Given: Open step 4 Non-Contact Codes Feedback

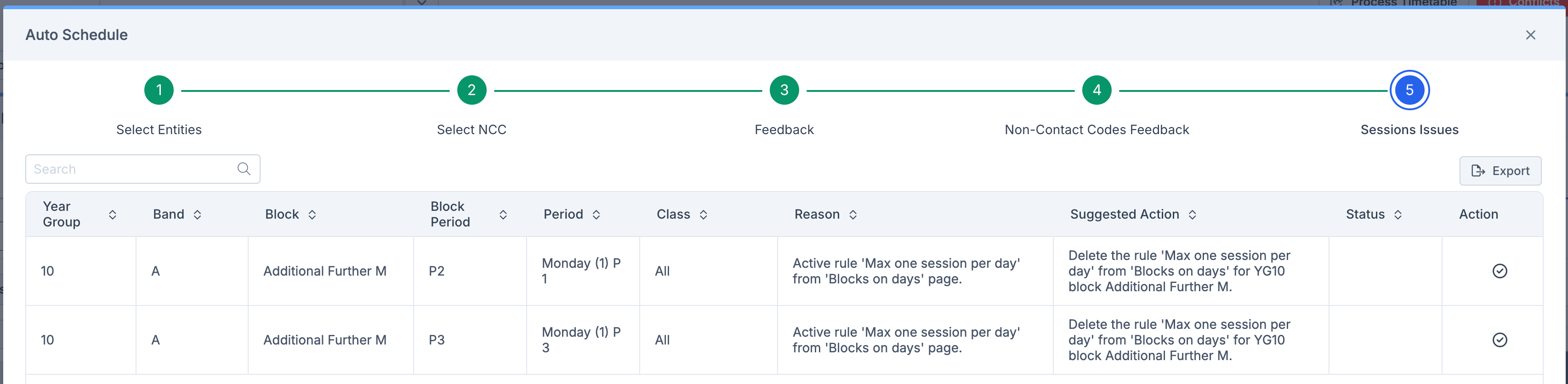Looking at the screenshot, I should tap(1097, 90).
